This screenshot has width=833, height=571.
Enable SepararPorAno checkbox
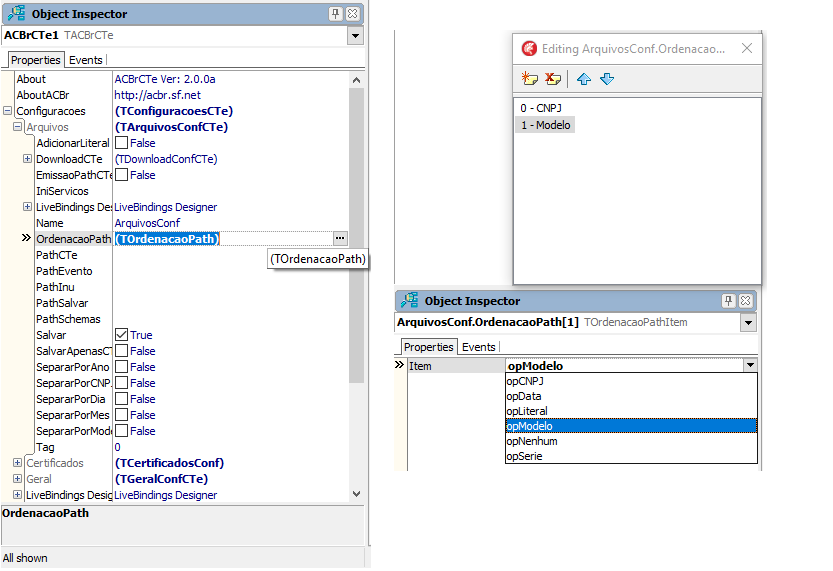[122, 367]
